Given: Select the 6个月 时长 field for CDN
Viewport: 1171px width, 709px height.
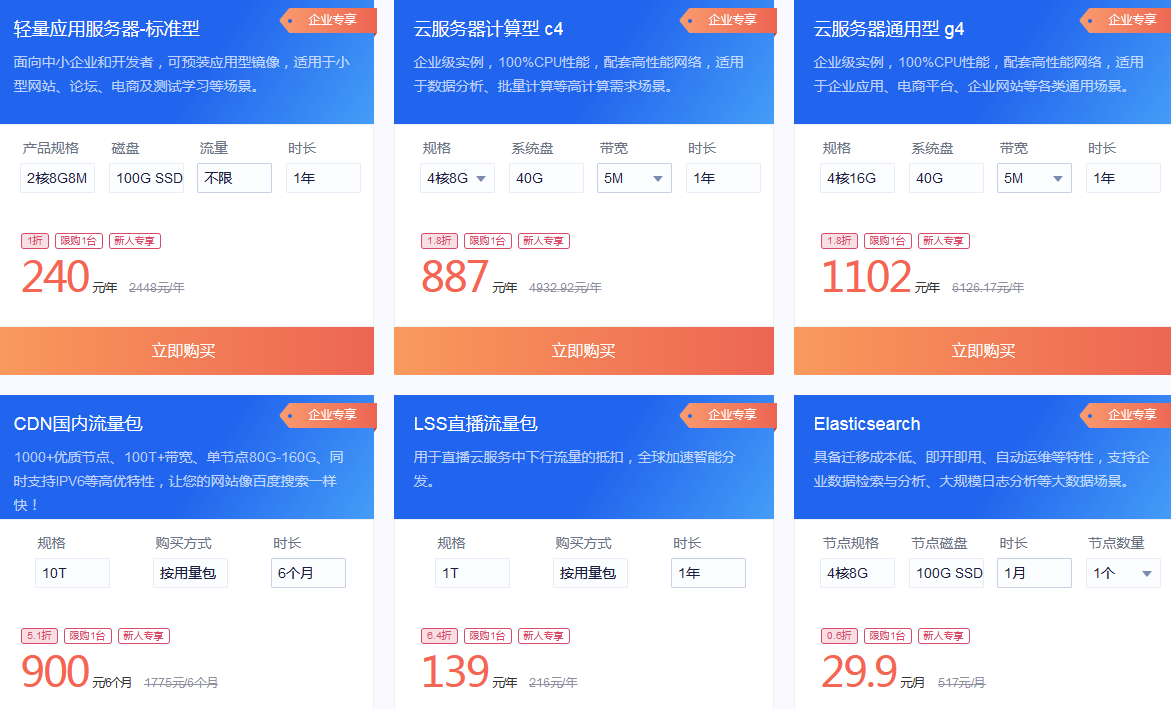Looking at the screenshot, I should pyautogui.click(x=308, y=574).
